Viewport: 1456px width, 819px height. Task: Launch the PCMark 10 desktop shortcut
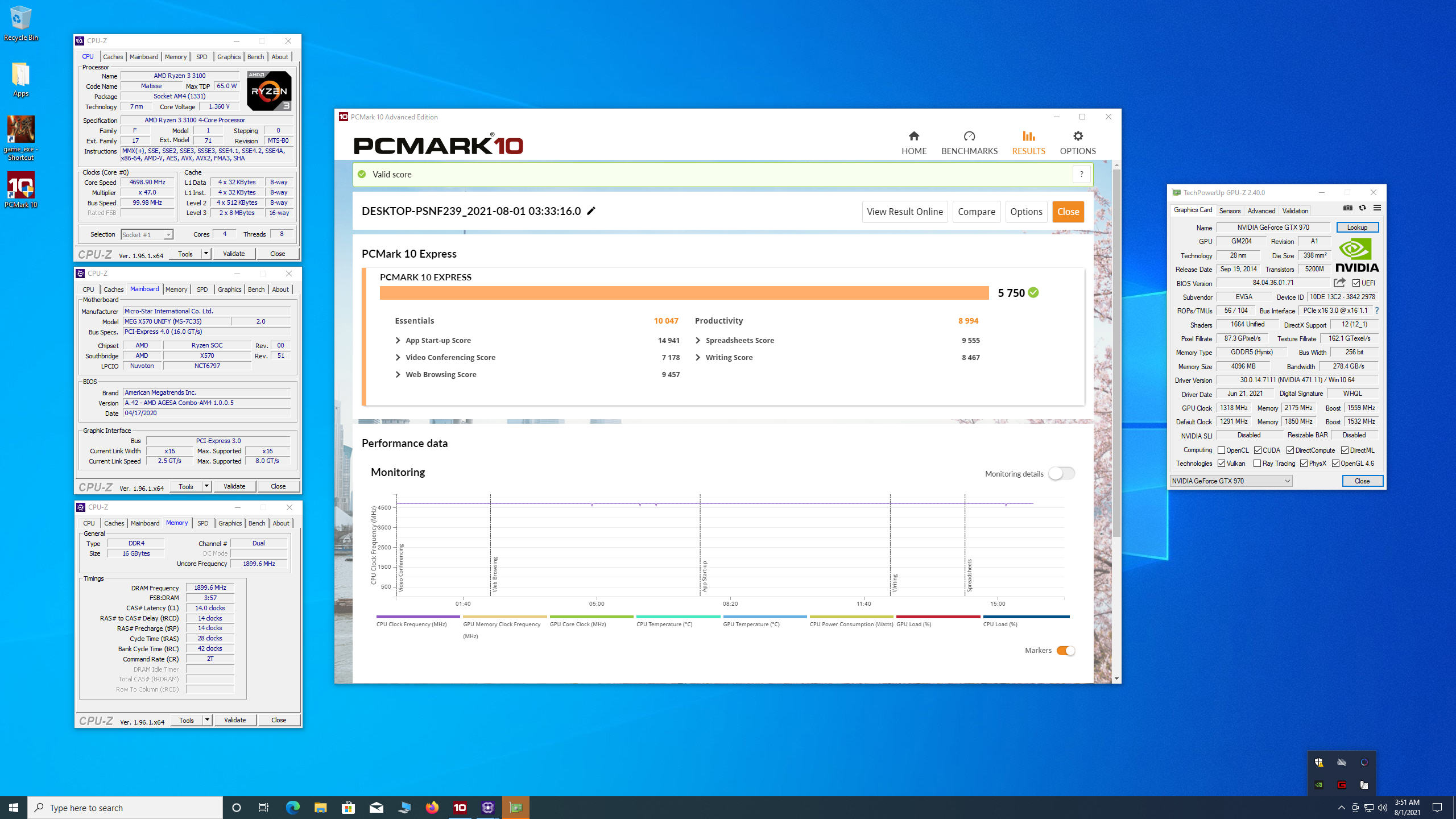click(x=21, y=190)
